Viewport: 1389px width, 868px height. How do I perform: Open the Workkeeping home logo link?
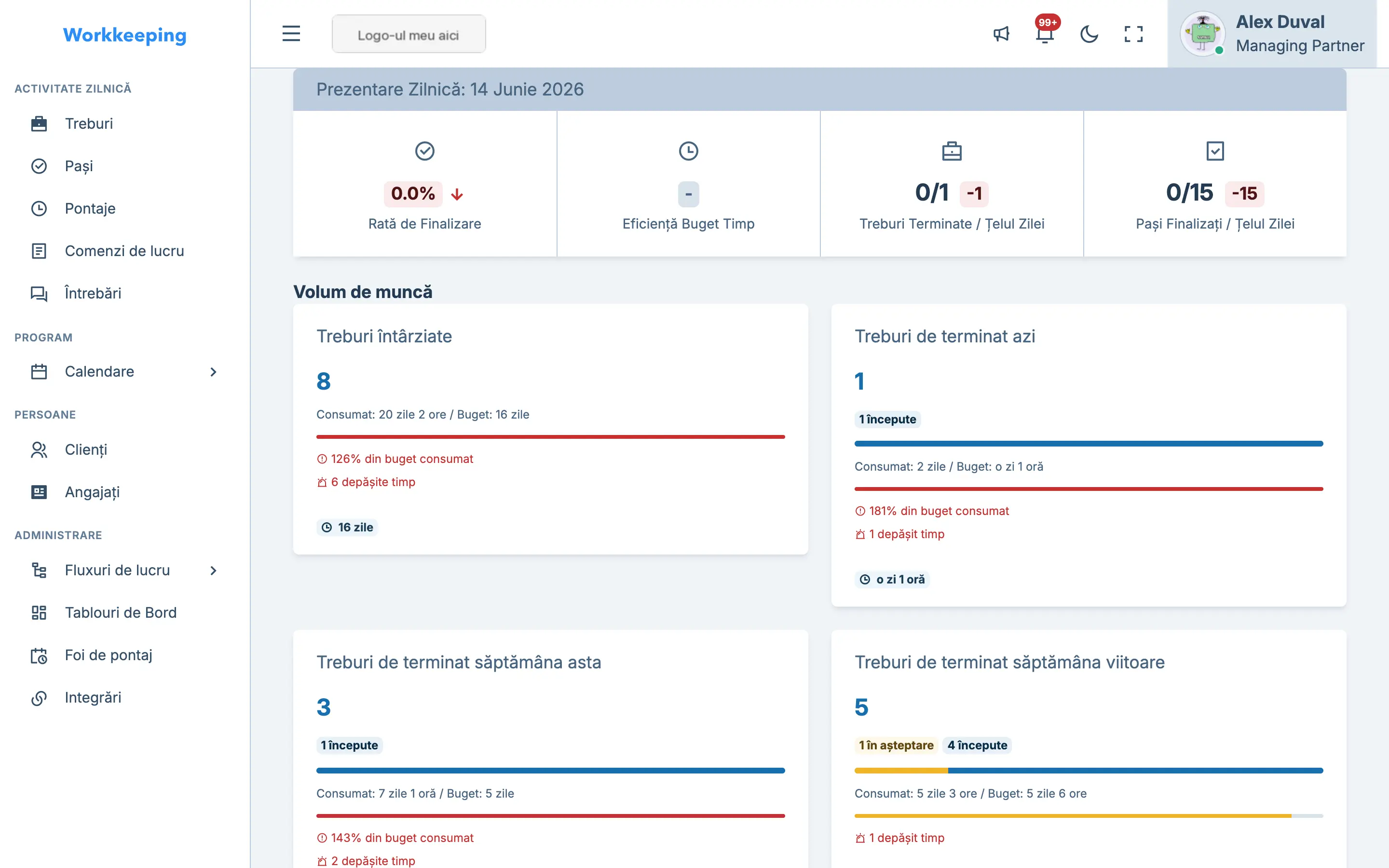124,35
